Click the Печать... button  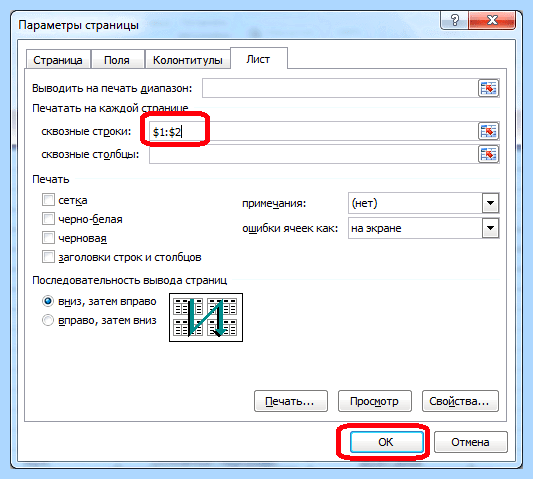pos(291,401)
